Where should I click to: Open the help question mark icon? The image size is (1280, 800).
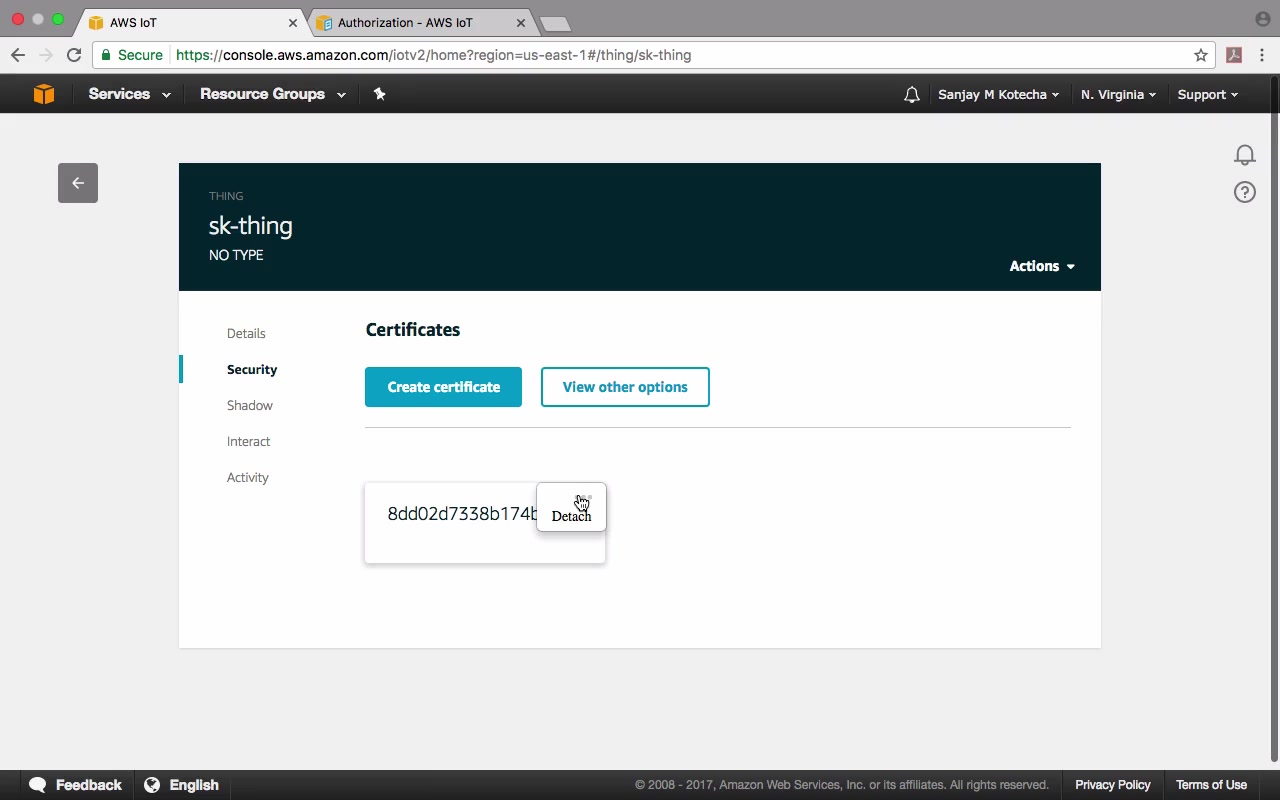click(x=1244, y=192)
